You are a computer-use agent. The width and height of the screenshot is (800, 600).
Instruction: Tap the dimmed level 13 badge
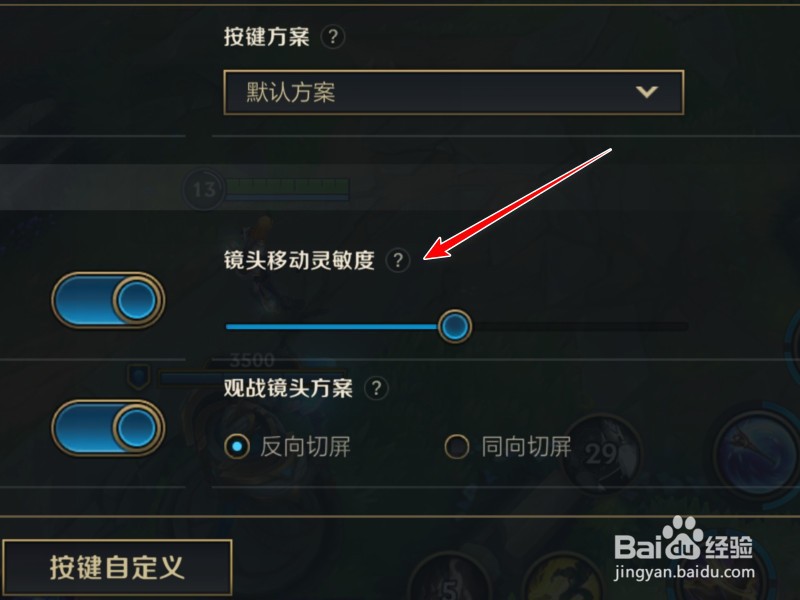204,189
